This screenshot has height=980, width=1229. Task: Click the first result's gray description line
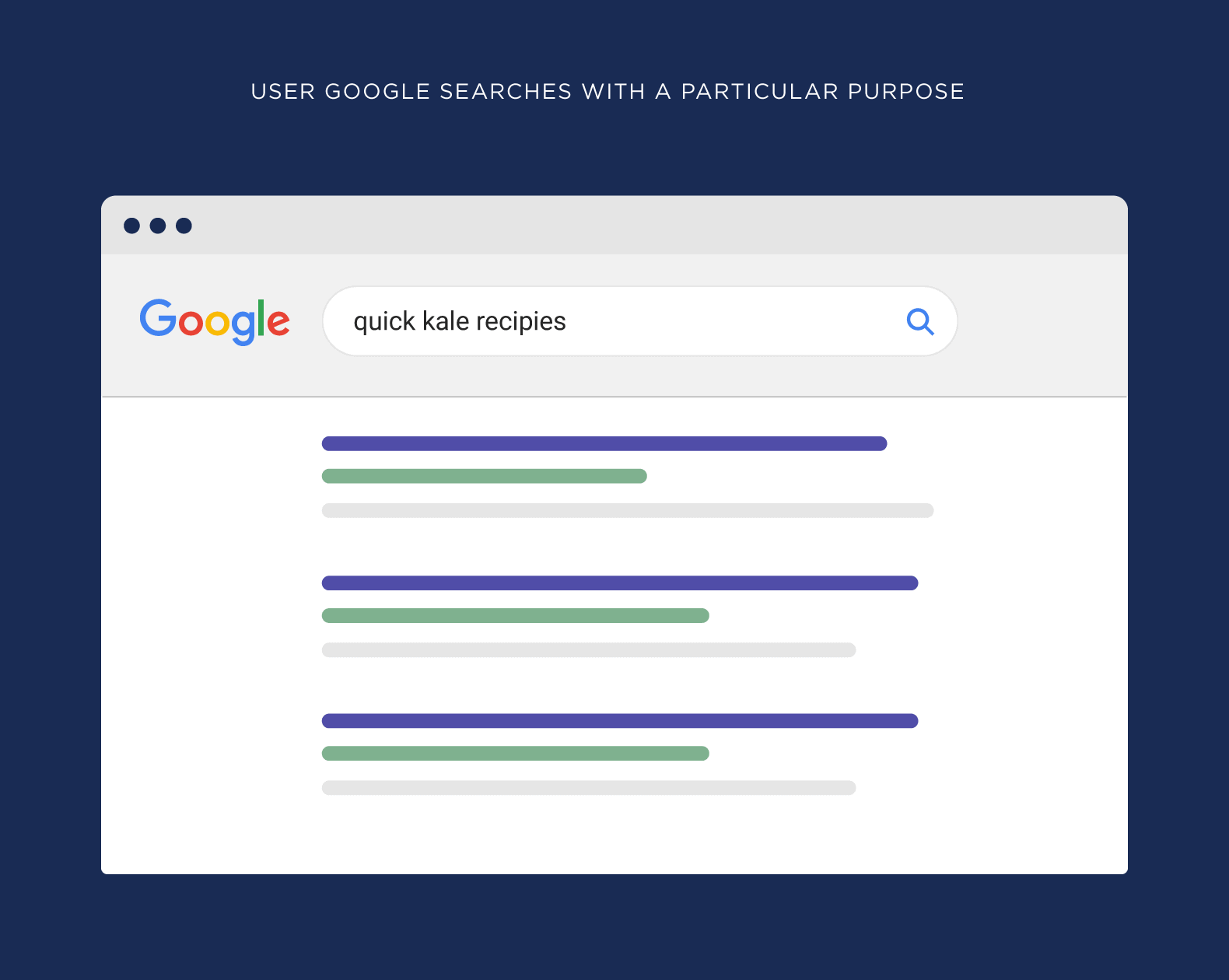tap(628, 510)
